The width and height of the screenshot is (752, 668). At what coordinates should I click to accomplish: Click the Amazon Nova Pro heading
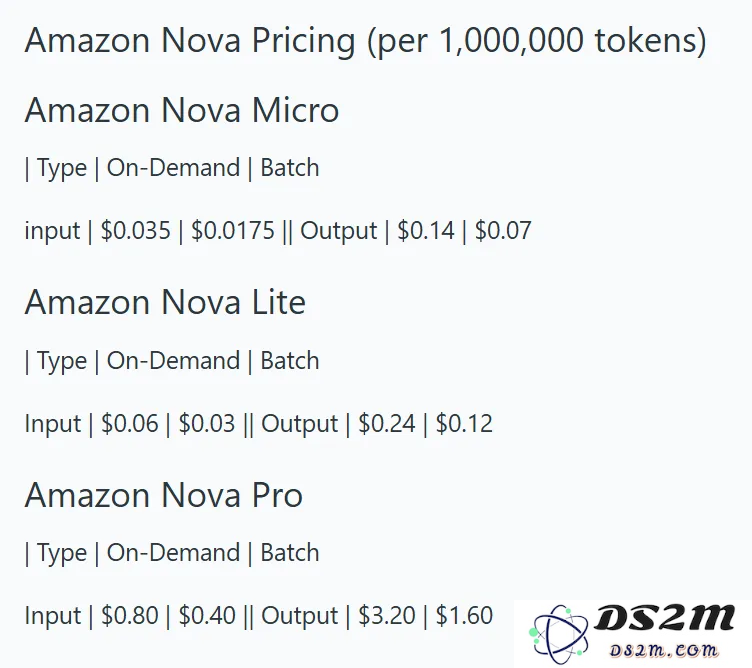(164, 495)
